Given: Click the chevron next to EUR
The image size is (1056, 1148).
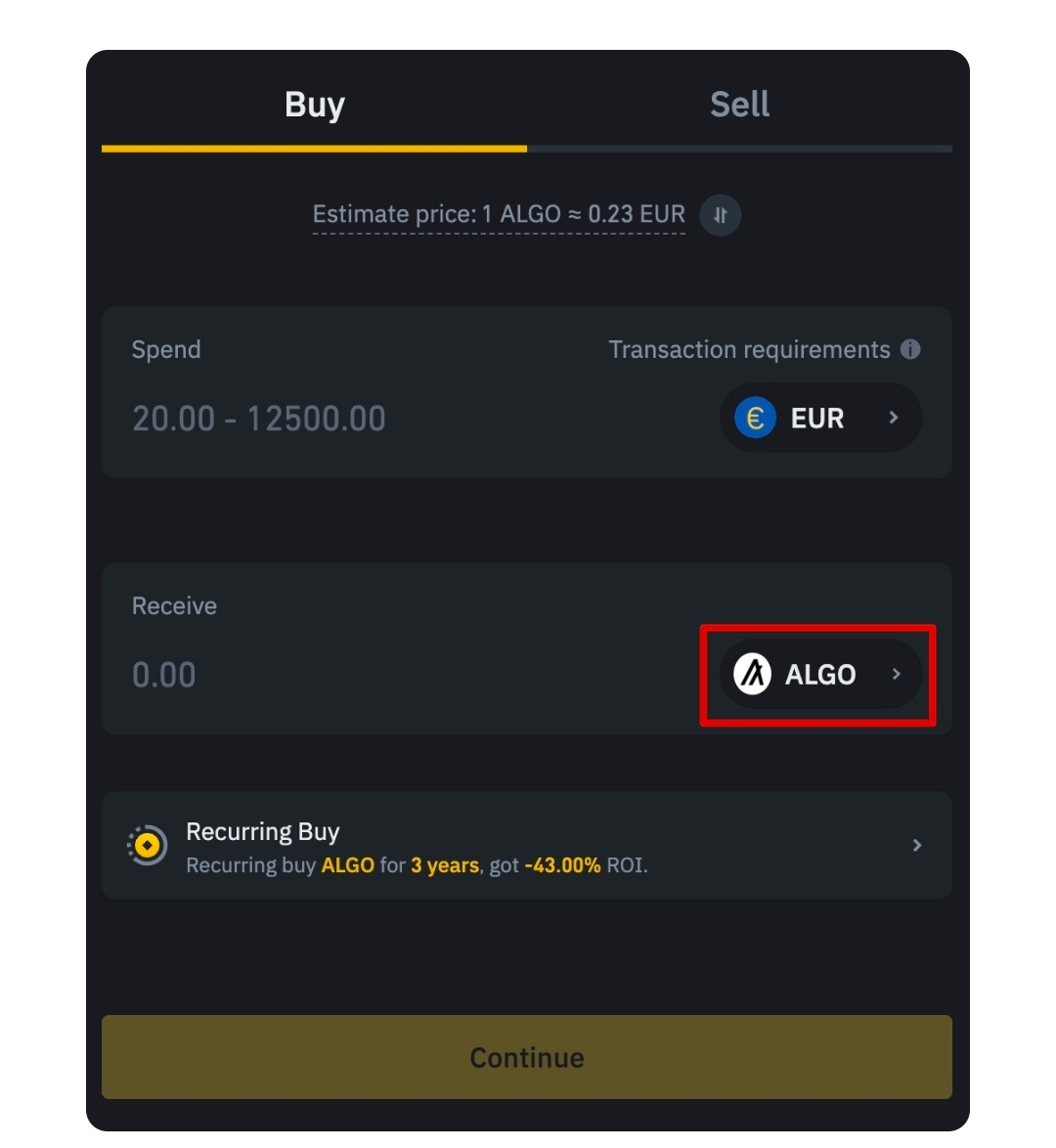Looking at the screenshot, I should click(x=893, y=418).
